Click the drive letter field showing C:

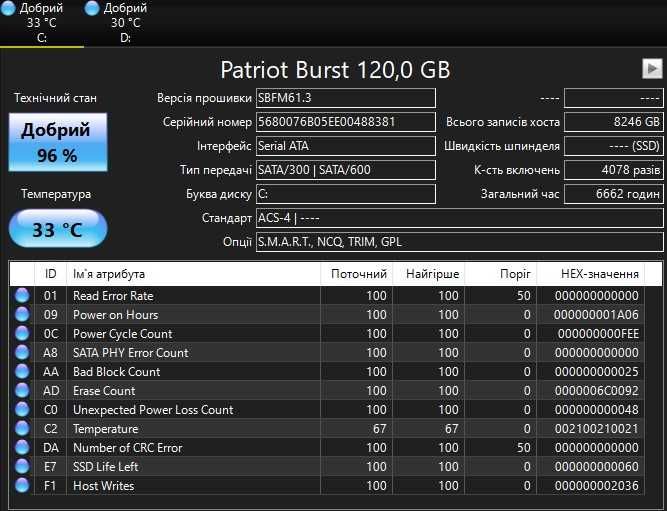[346, 194]
